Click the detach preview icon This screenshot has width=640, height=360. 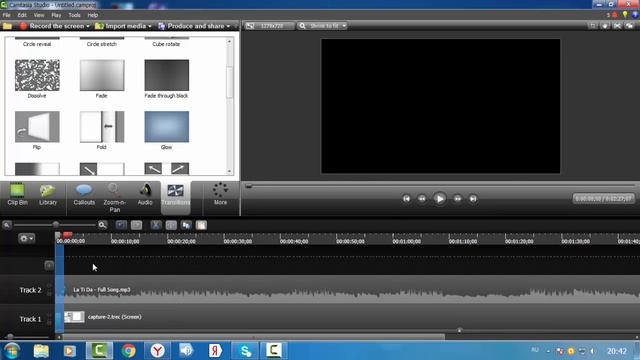(x=629, y=26)
